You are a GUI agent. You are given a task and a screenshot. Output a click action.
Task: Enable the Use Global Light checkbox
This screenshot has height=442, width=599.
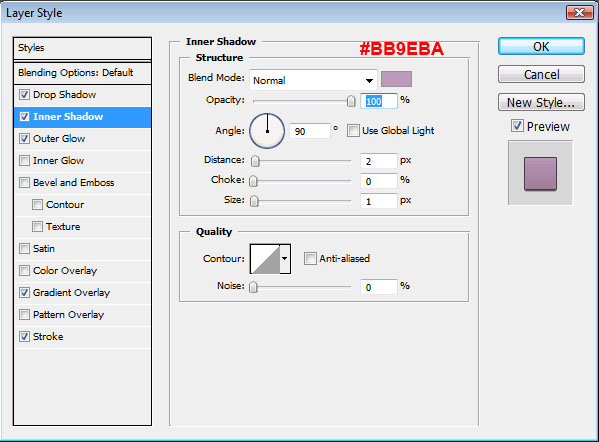point(353,131)
